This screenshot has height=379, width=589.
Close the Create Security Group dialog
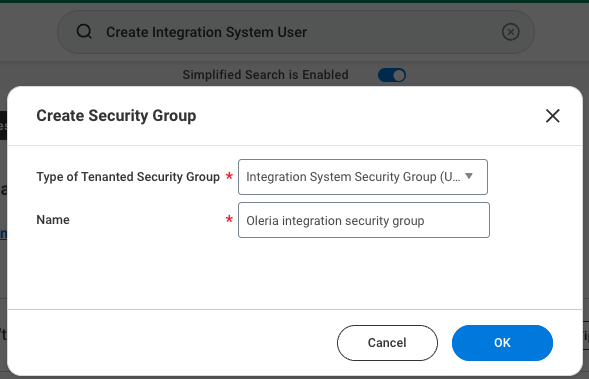click(x=553, y=116)
